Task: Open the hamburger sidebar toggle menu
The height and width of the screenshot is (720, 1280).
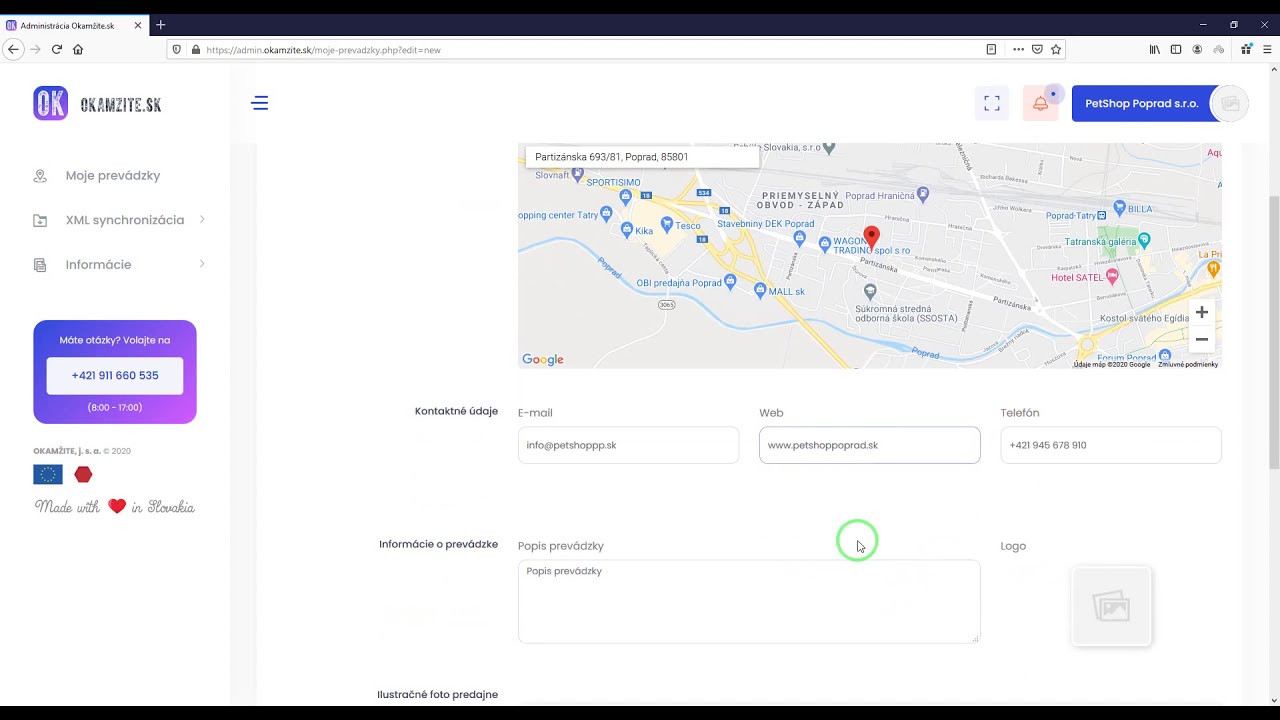Action: click(x=260, y=103)
